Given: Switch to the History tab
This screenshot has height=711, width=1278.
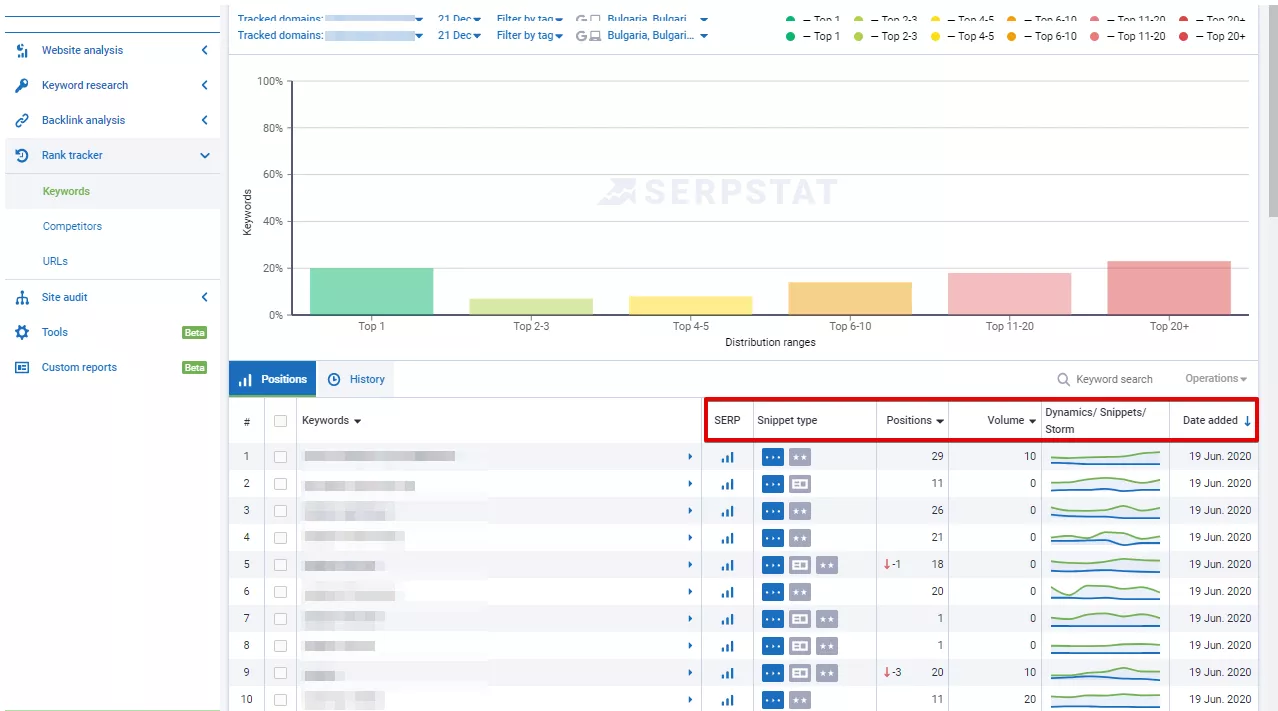Looking at the screenshot, I should 356,379.
